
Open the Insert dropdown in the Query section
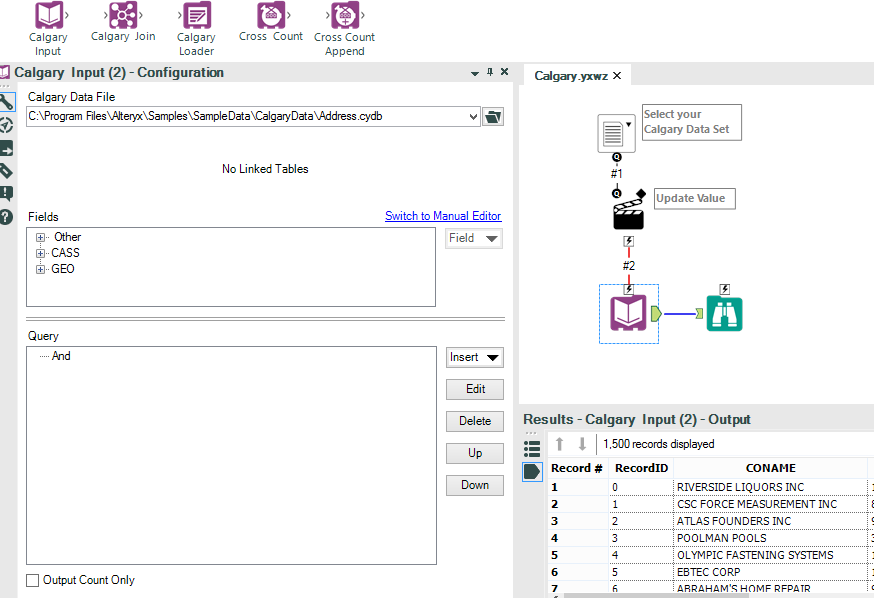click(474, 357)
